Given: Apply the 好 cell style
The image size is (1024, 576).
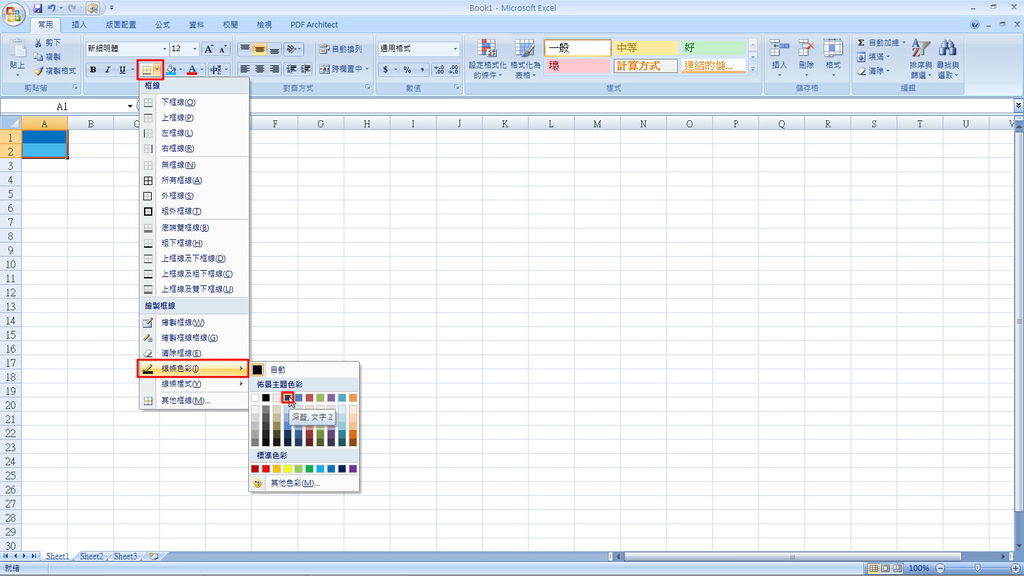Looking at the screenshot, I should tap(713, 48).
